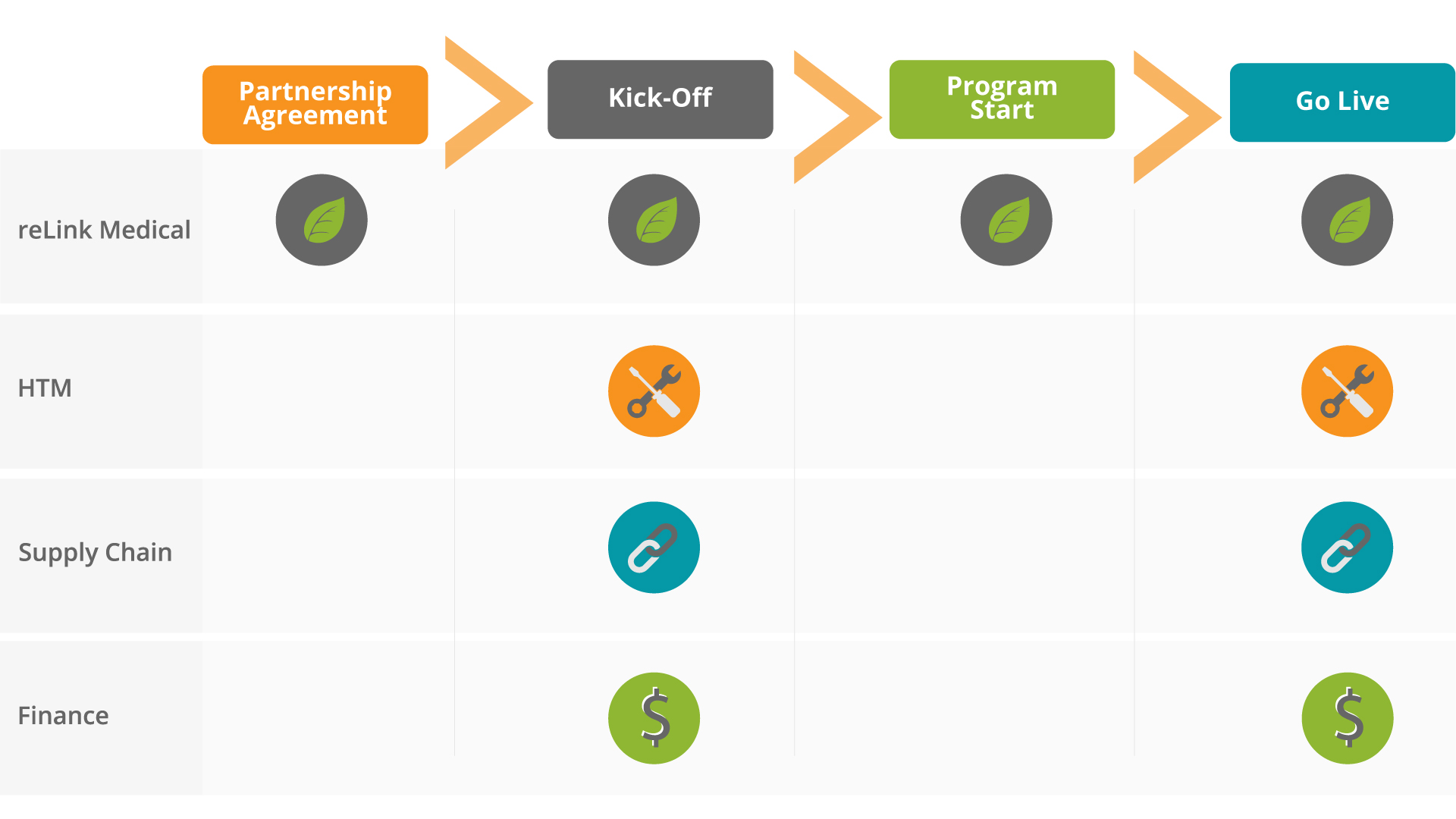Select the teal Go Live stage box
This screenshot has width=1456, height=819.
[1342, 102]
